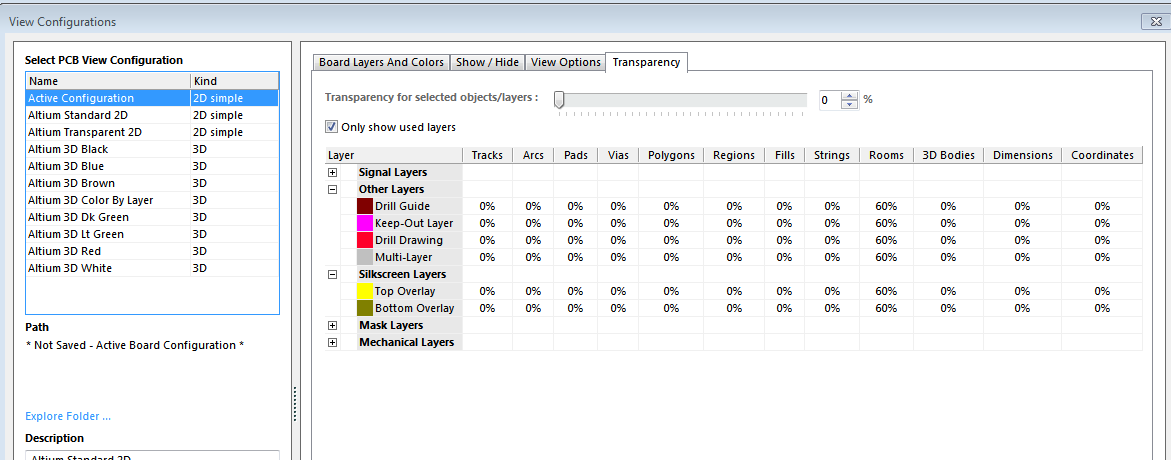The height and width of the screenshot is (460, 1171).
Task: Select Altium 3D White configuration
Action: [x=152, y=268]
